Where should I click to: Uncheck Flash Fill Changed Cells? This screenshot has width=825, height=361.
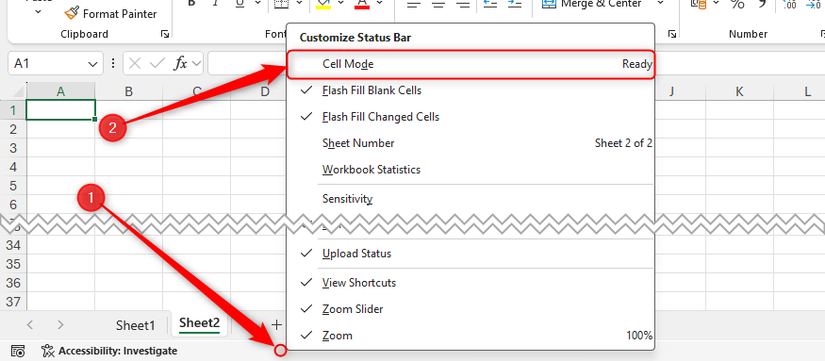click(470, 117)
